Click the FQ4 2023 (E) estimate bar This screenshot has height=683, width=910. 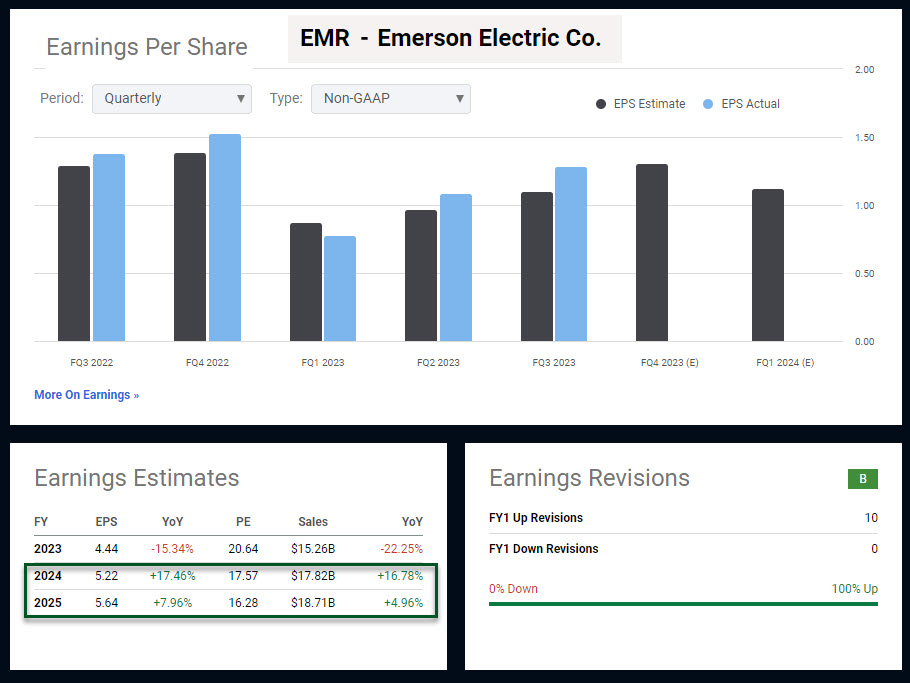[x=652, y=253]
